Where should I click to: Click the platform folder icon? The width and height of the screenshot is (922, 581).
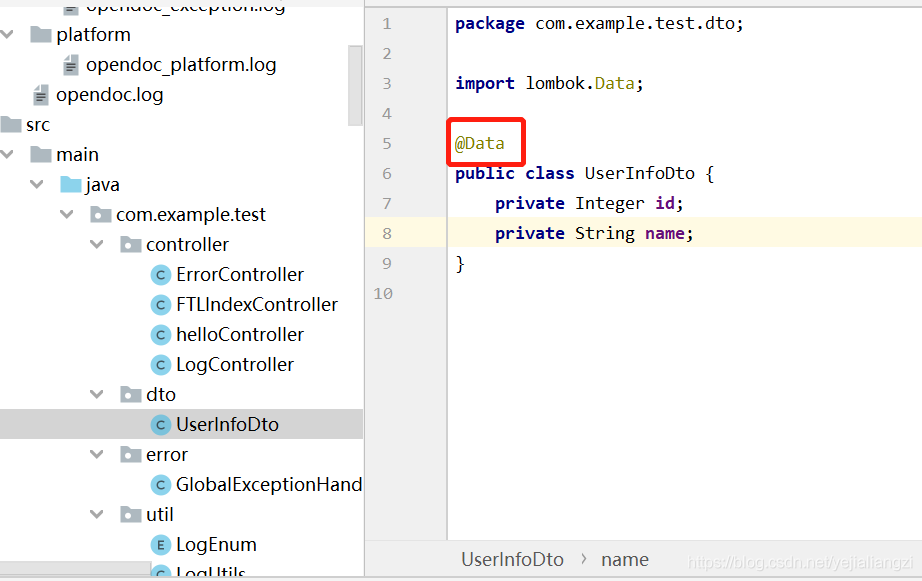point(41,35)
